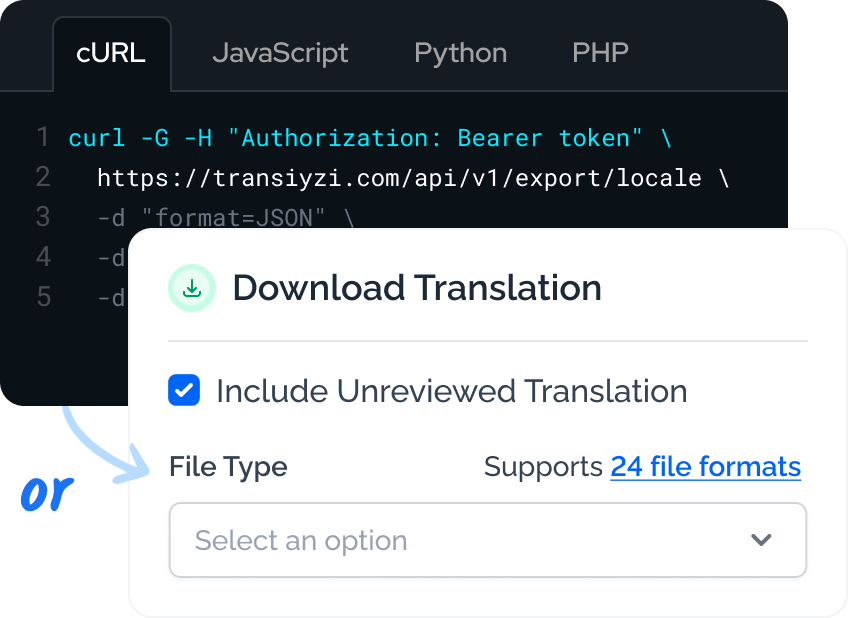Select the JavaScript code tab
The height and width of the screenshot is (618, 848).
click(280, 53)
